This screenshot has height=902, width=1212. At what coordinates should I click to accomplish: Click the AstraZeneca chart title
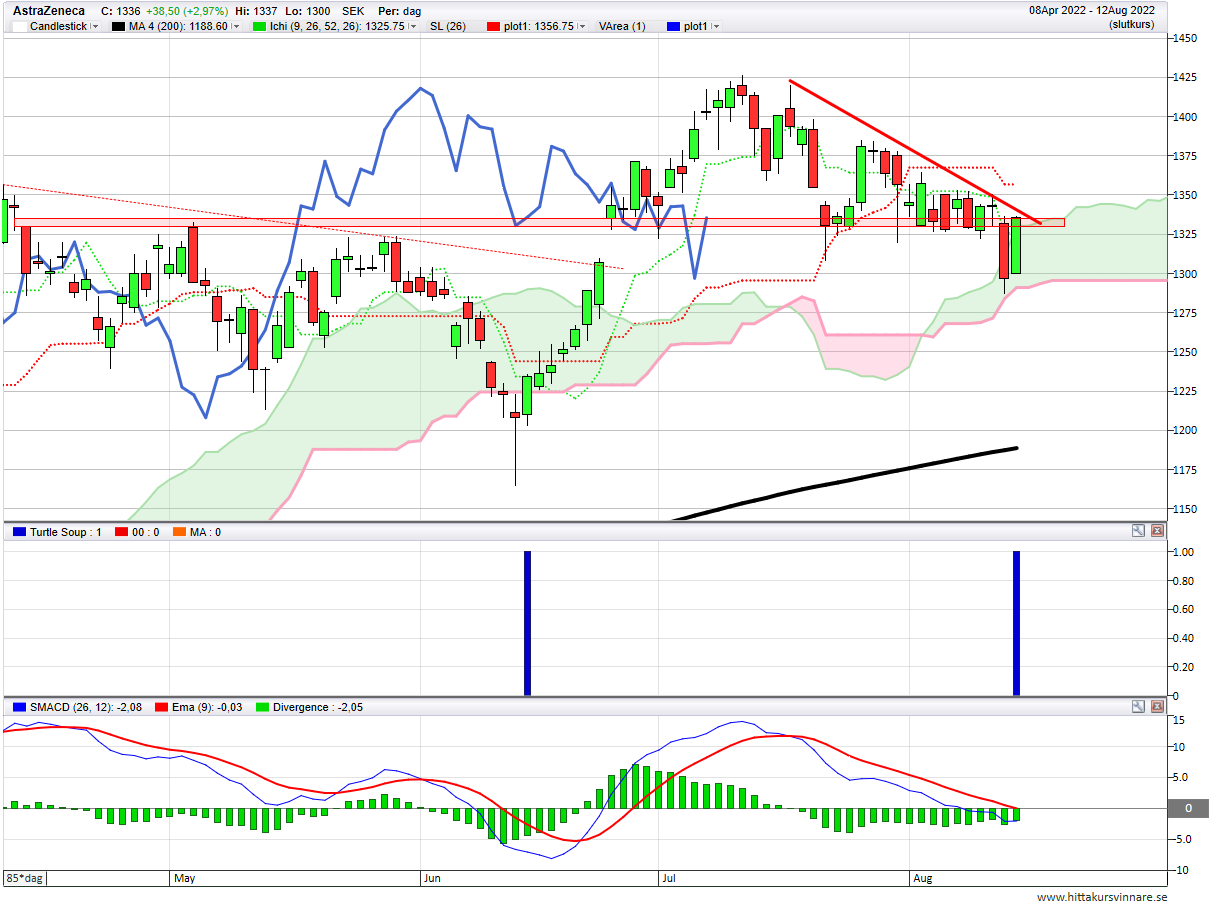coord(49,10)
